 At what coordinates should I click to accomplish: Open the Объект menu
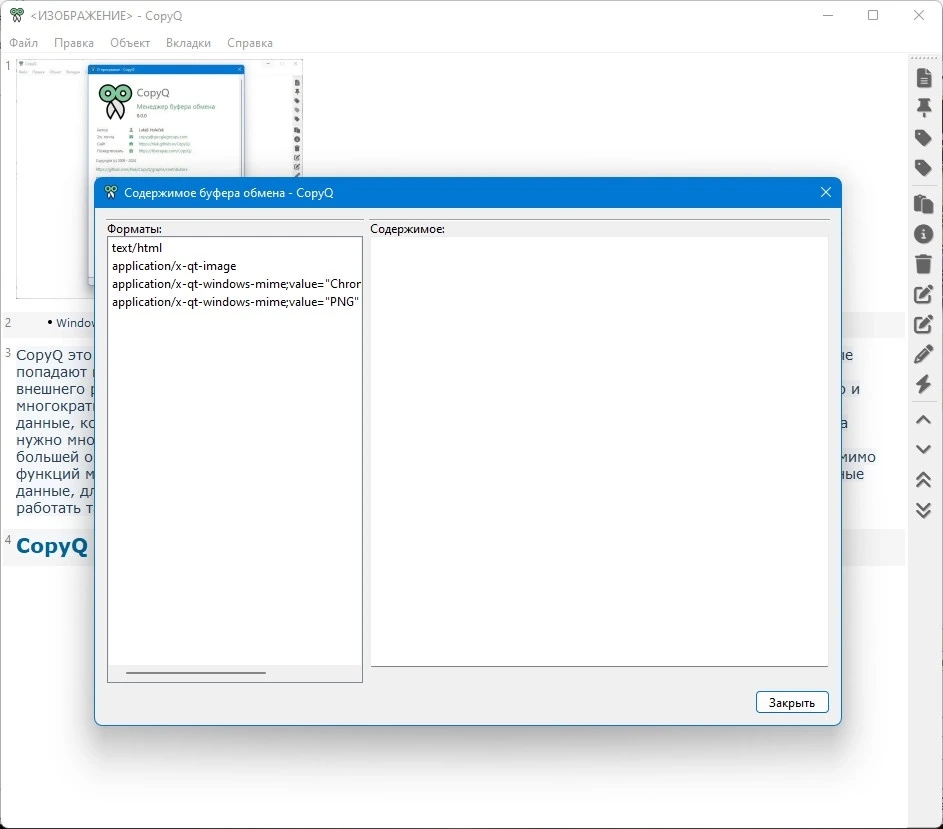pyautogui.click(x=130, y=43)
